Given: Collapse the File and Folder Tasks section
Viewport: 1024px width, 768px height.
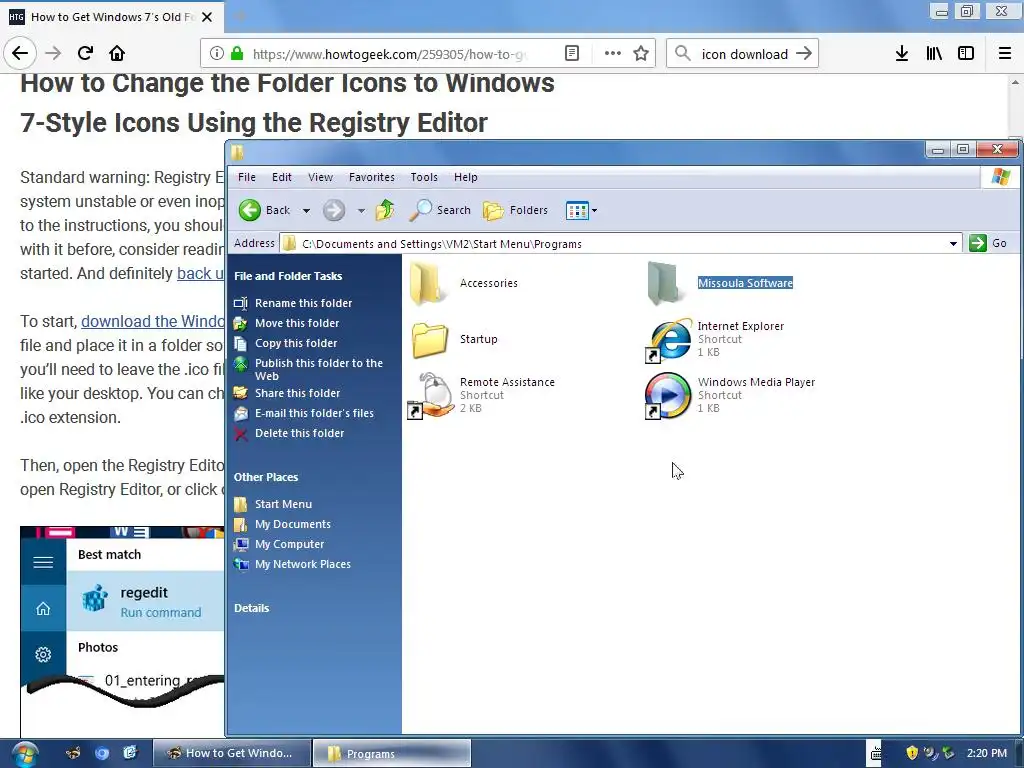Looking at the screenshot, I should [x=288, y=276].
